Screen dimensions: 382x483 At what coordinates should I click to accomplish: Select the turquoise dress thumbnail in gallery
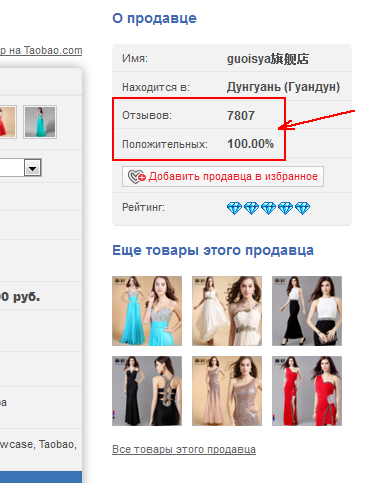[40, 122]
